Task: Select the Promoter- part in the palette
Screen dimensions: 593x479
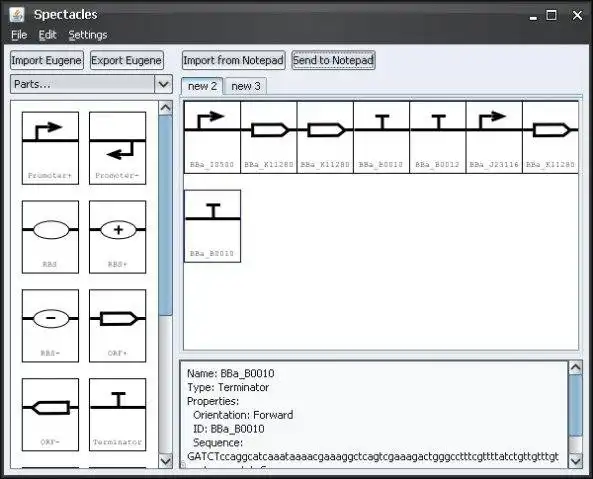Action: pyautogui.click(x=118, y=148)
